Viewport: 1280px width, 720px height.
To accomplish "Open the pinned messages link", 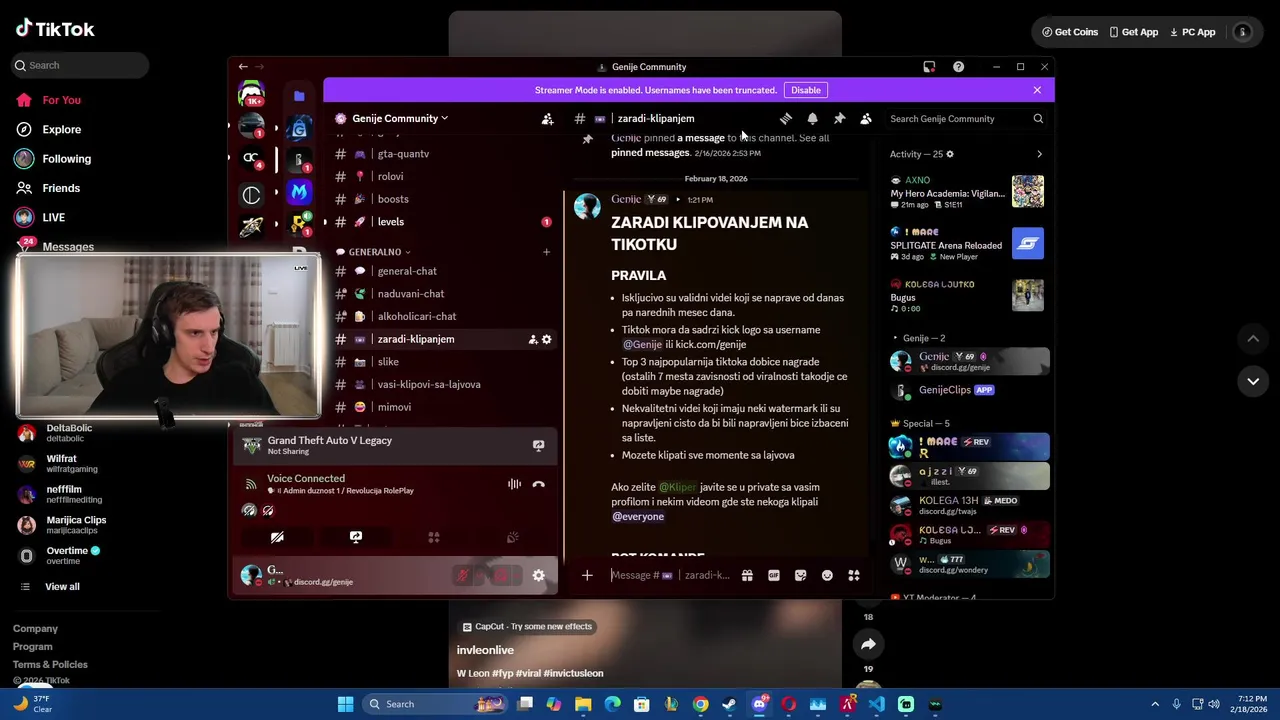I will click(651, 153).
